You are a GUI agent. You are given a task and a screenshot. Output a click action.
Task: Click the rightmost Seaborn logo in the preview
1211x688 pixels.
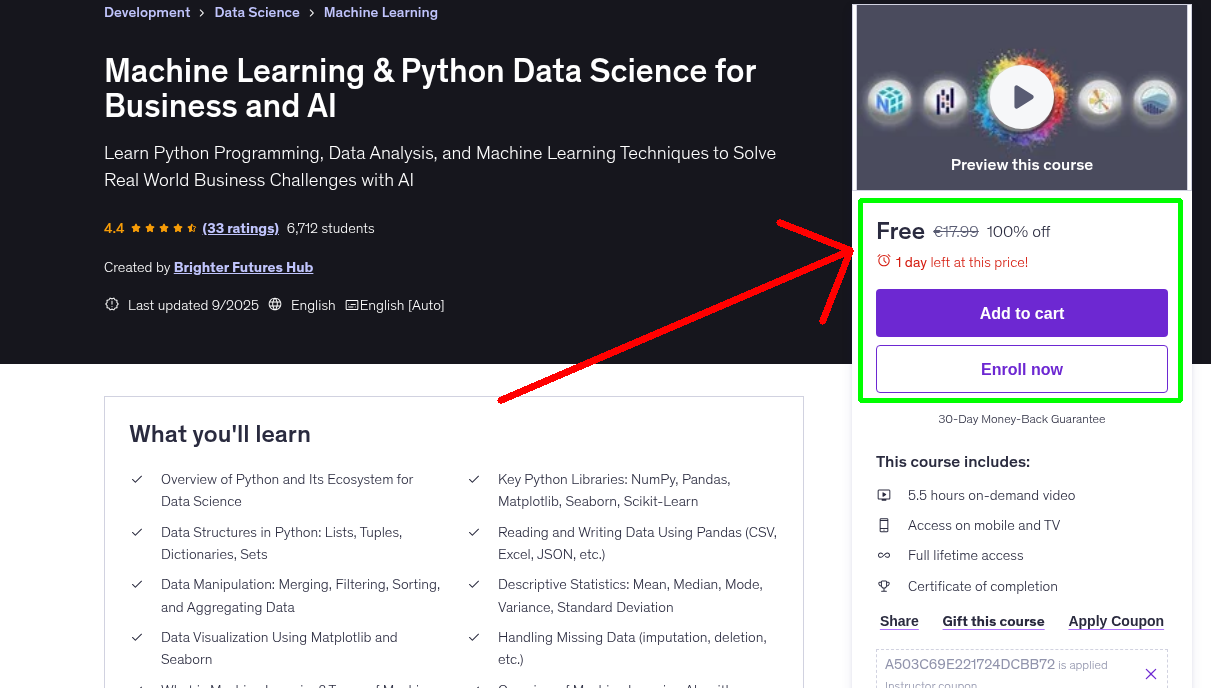coord(1155,100)
